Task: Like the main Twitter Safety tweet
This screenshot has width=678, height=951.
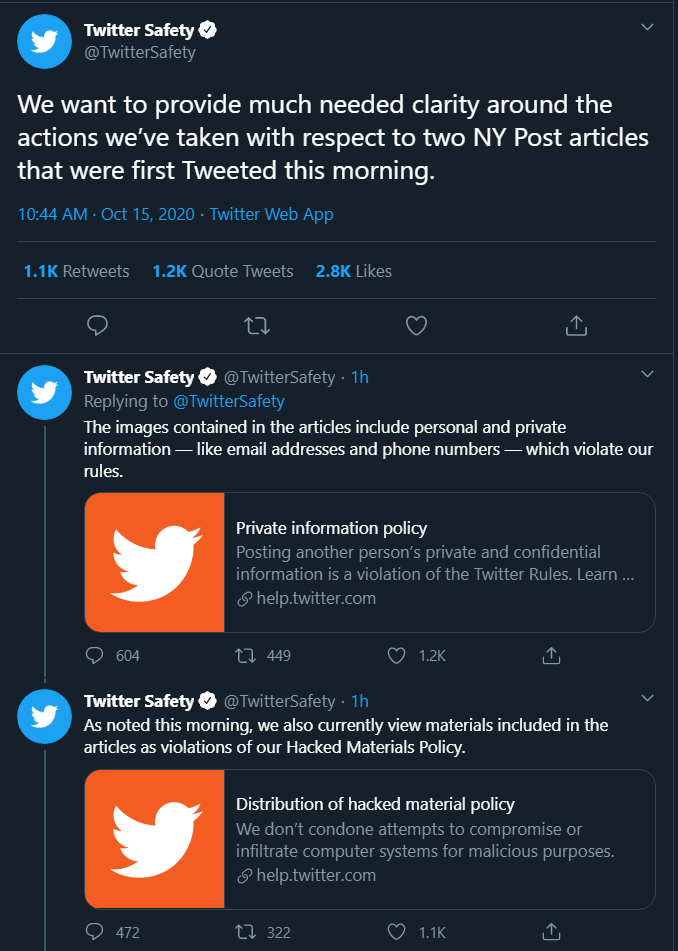Action: pyautogui.click(x=416, y=326)
